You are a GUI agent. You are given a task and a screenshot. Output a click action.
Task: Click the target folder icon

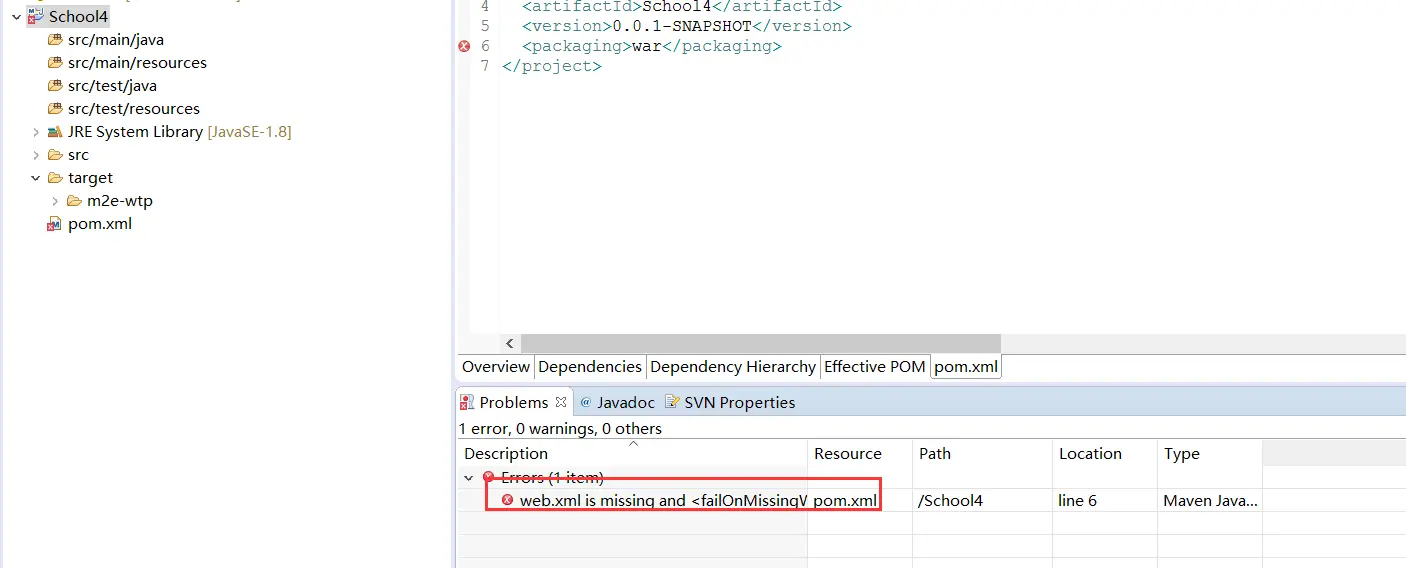tap(55, 178)
